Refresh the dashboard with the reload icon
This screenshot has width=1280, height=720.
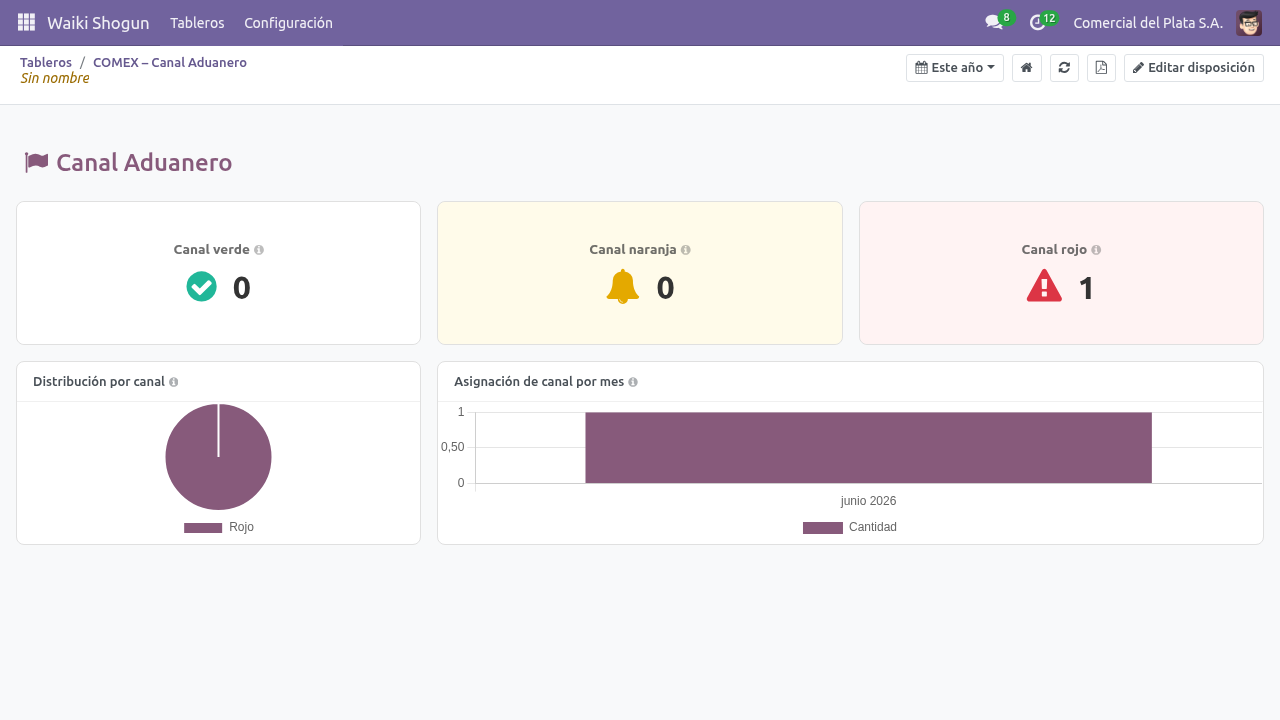(x=1064, y=68)
